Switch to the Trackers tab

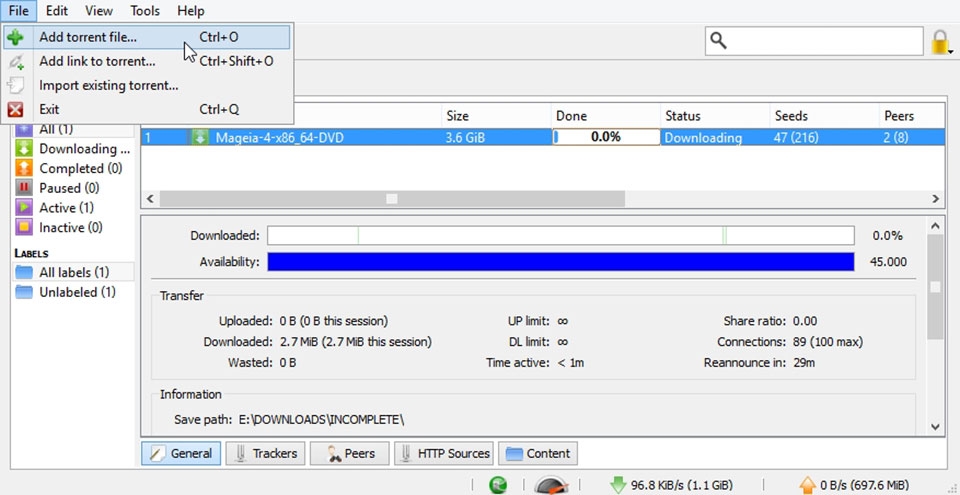pyautogui.click(x=265, y=453)
